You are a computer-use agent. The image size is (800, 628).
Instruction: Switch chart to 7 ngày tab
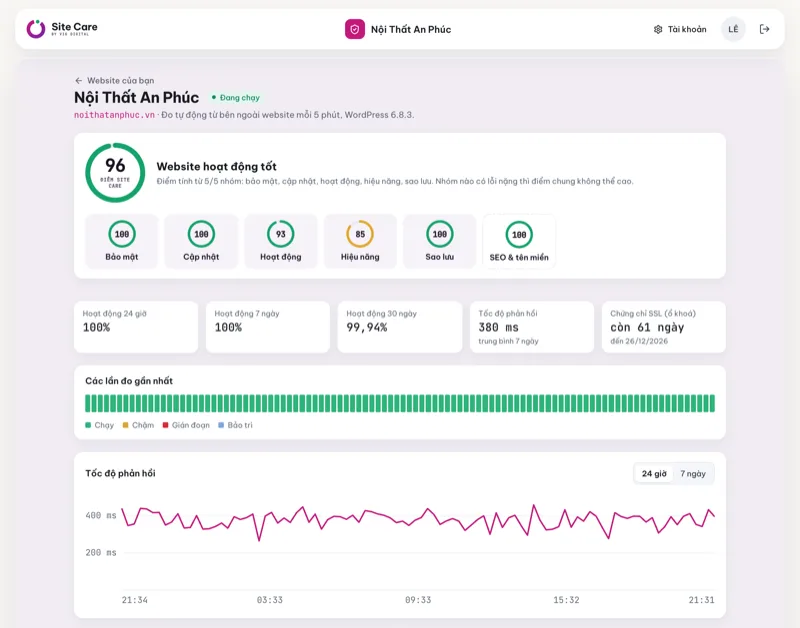693,473
